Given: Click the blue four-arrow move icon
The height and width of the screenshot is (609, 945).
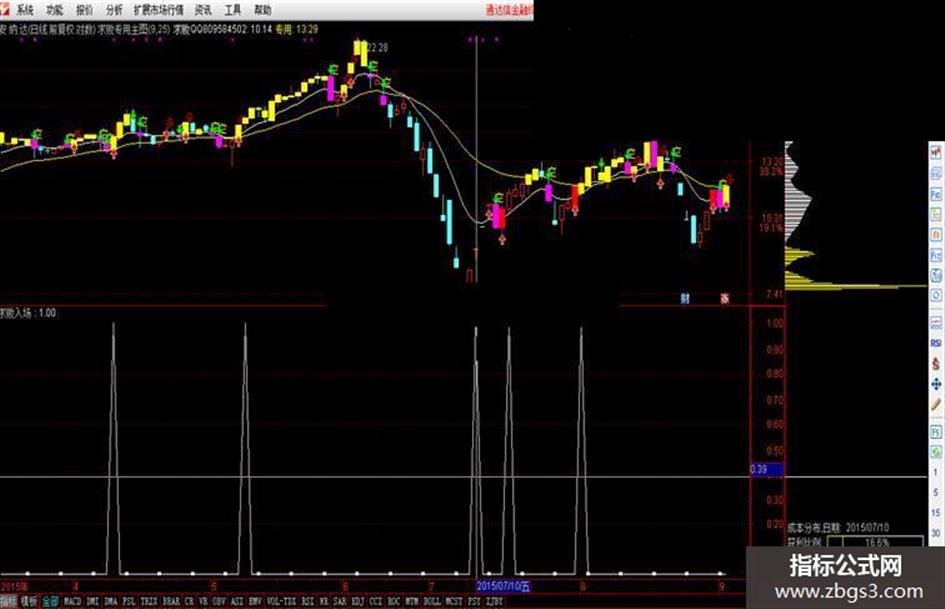Looking at the screenshot, I should (x=935, y=384).
